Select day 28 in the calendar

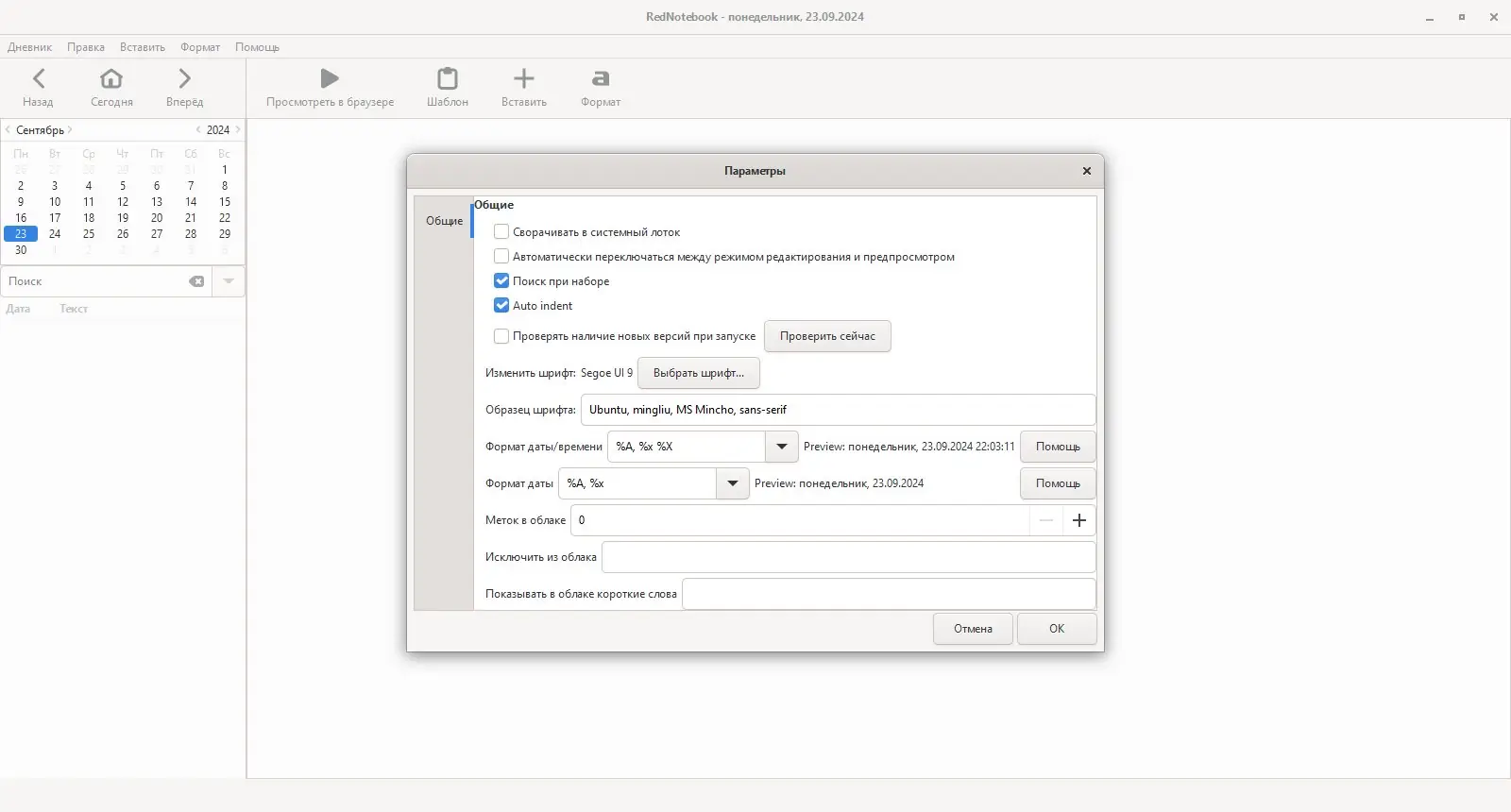coord(191,234)
